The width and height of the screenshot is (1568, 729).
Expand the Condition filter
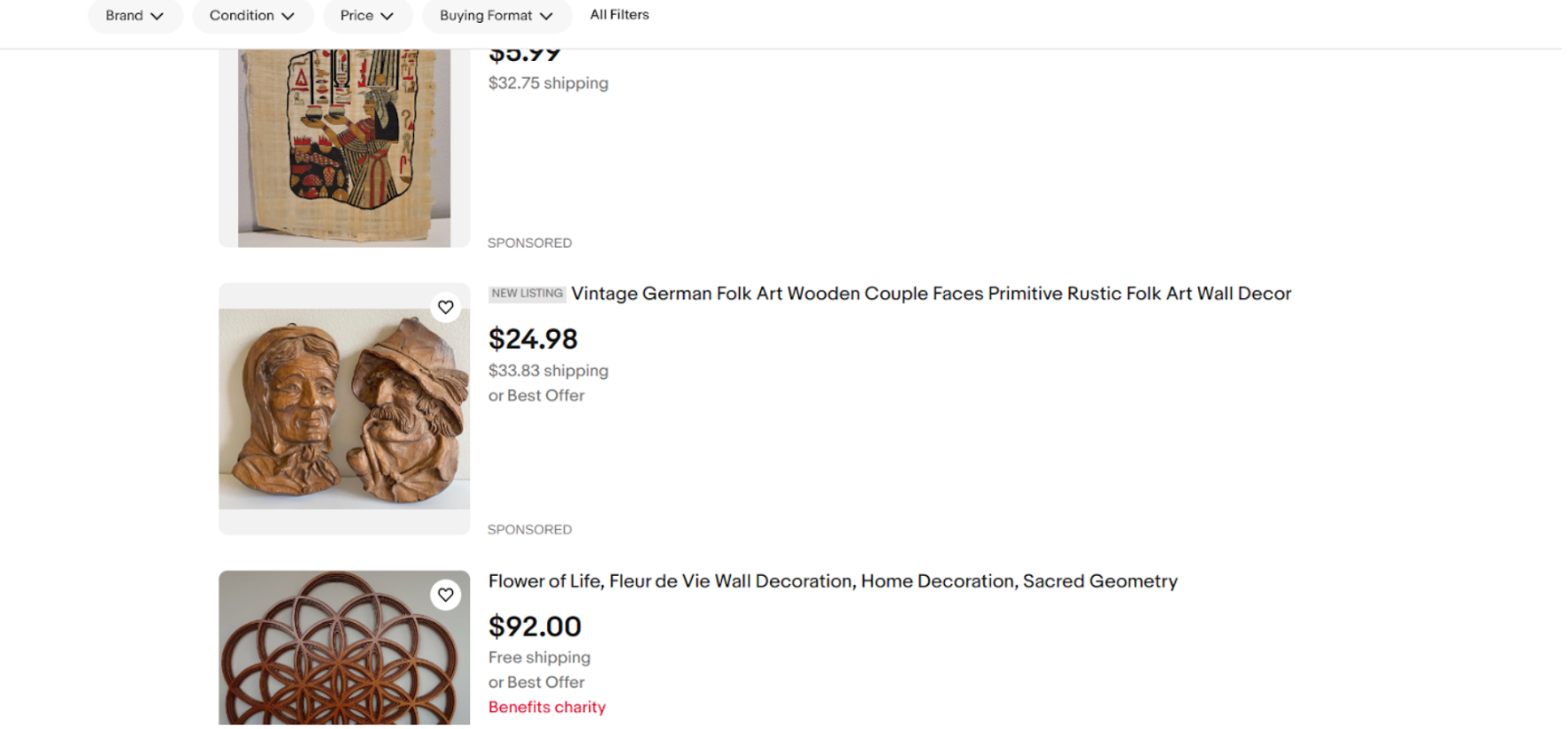252,16
